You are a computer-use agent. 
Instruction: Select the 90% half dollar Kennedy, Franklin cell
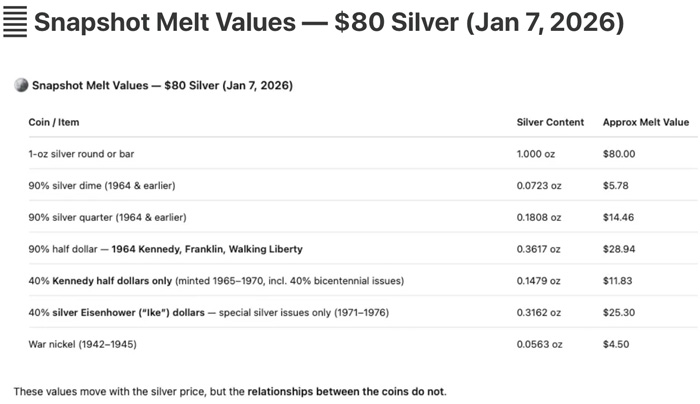pyautogui.click(x=165, y=249)
